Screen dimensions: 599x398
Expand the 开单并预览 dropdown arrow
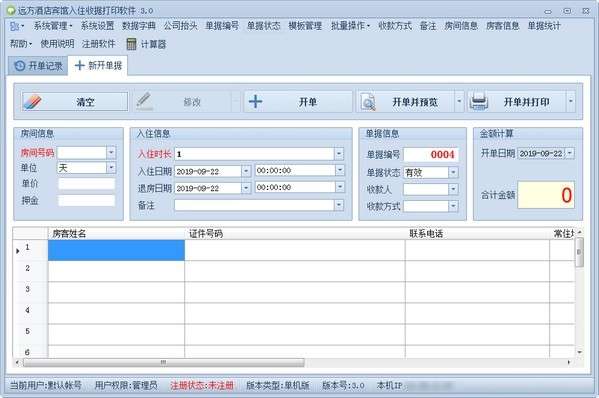tap(459, 102)
